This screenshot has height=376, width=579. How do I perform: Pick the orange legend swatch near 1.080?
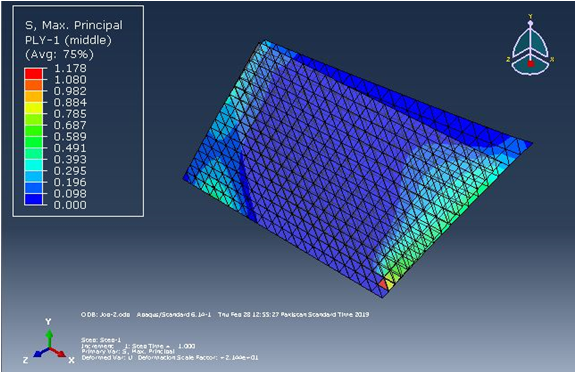point(34,85)
